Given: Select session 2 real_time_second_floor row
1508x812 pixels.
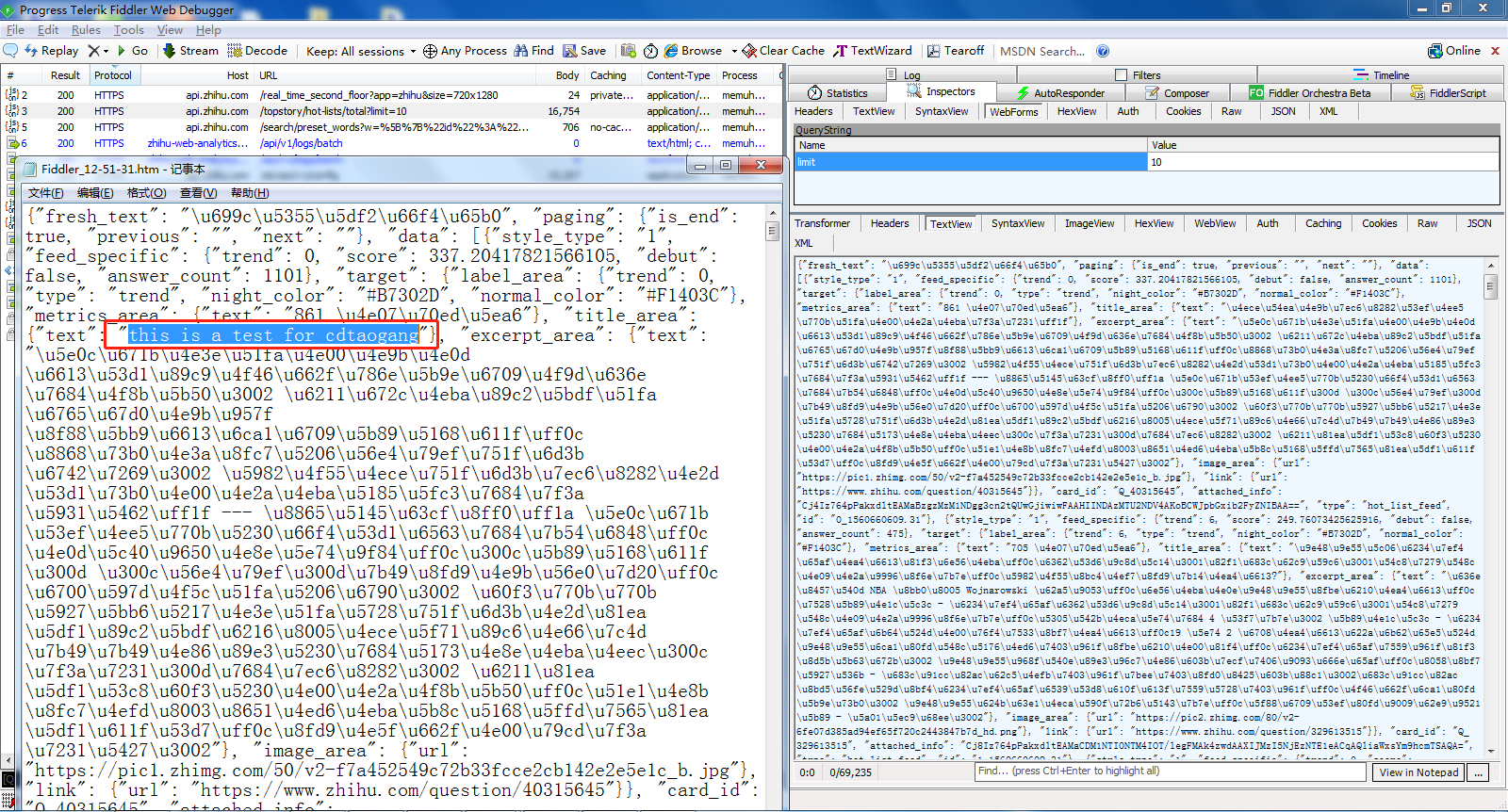Looking at the screenshot, I should 391,95.
